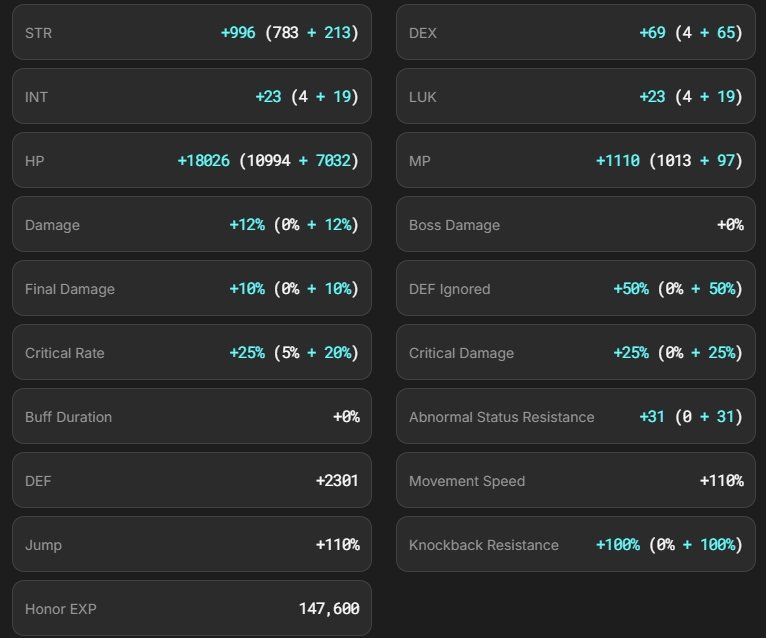The height and width of the screenshot is (638, 766).
Task: Click the Final Damage row
Action: (x=191, y=289)
